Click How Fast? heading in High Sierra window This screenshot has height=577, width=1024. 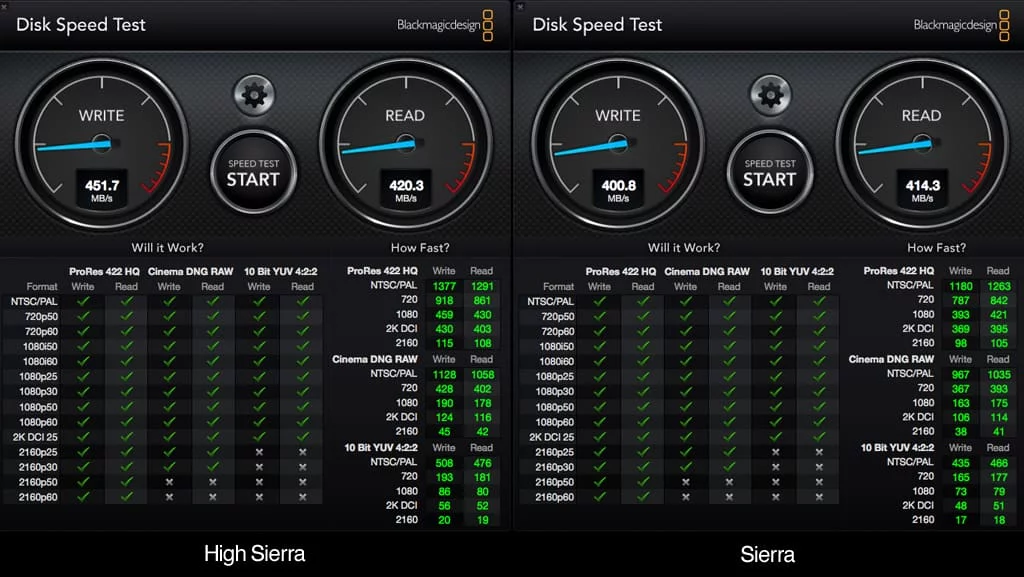(420, 247)
